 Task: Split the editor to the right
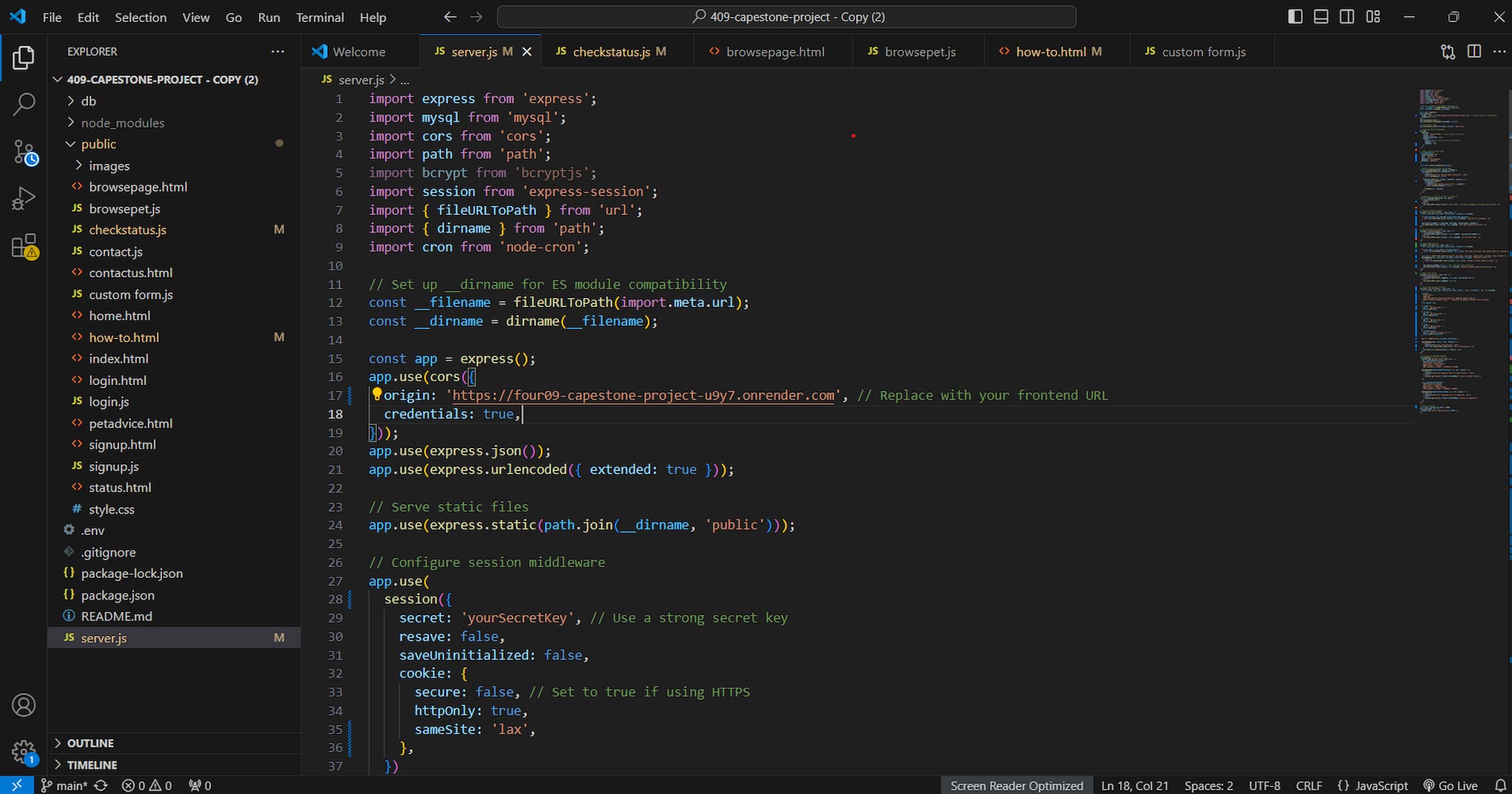pos(1474,52)
